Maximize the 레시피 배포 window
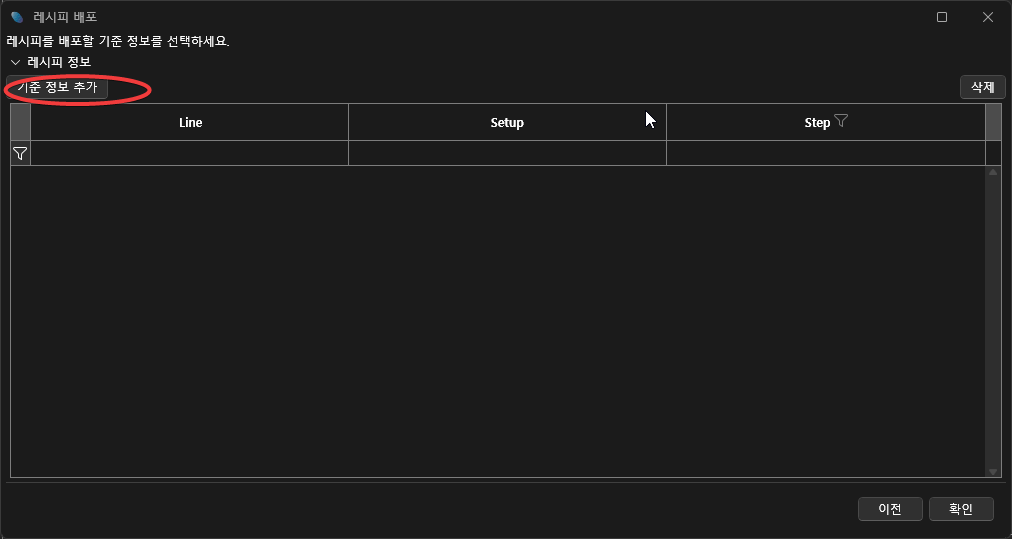Image resolution: width=1012 pixels, height=539 pixels. pos(942,17)
